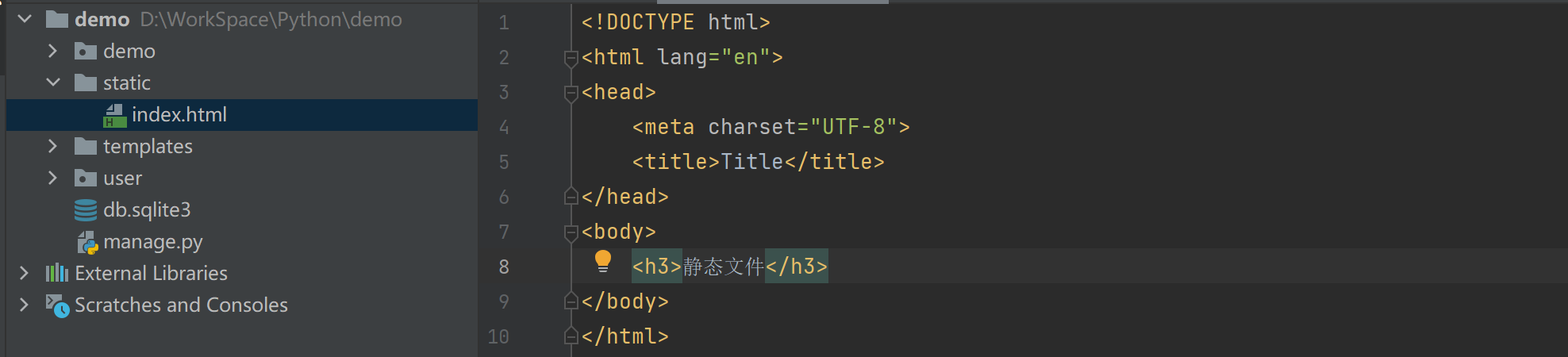Click the db.sqlite3 database icon
The width and height of the screenshot is (1568, 357).
(x=86, y=210)
